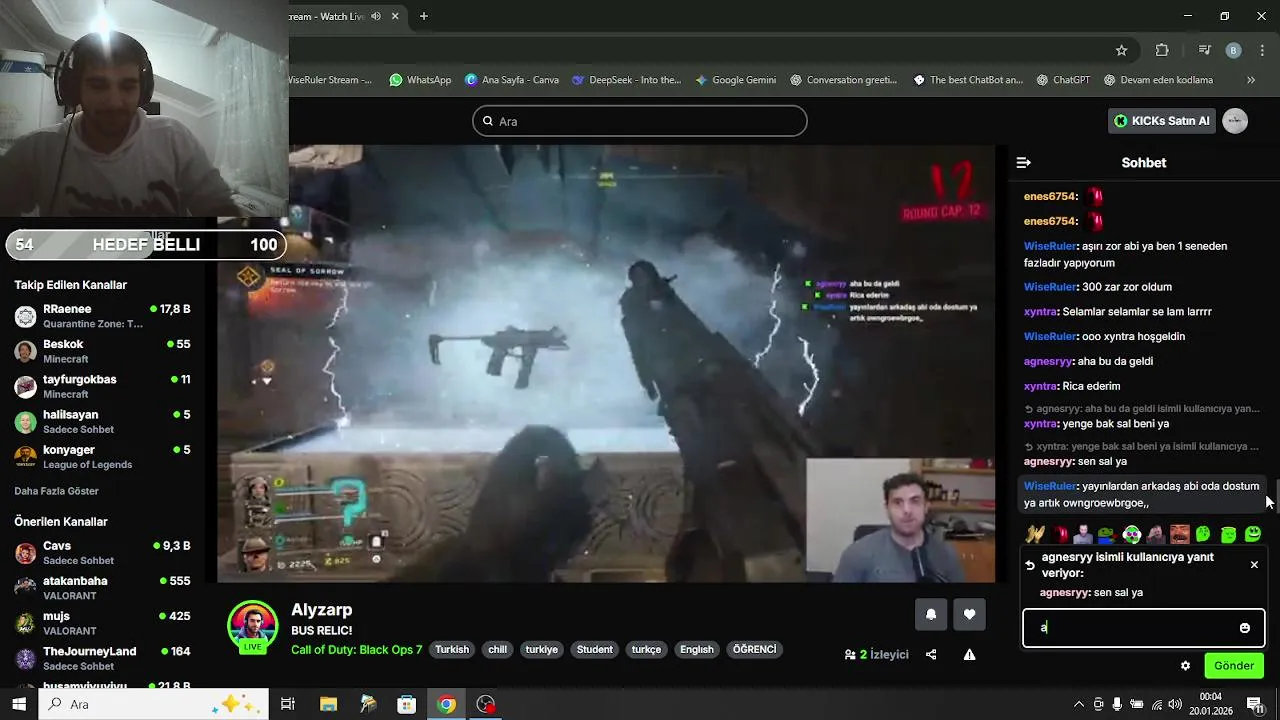Buy KICKs with KICKs Satın Al
This screenshot has width=1280, height=720.
[x=1162, y=121]
